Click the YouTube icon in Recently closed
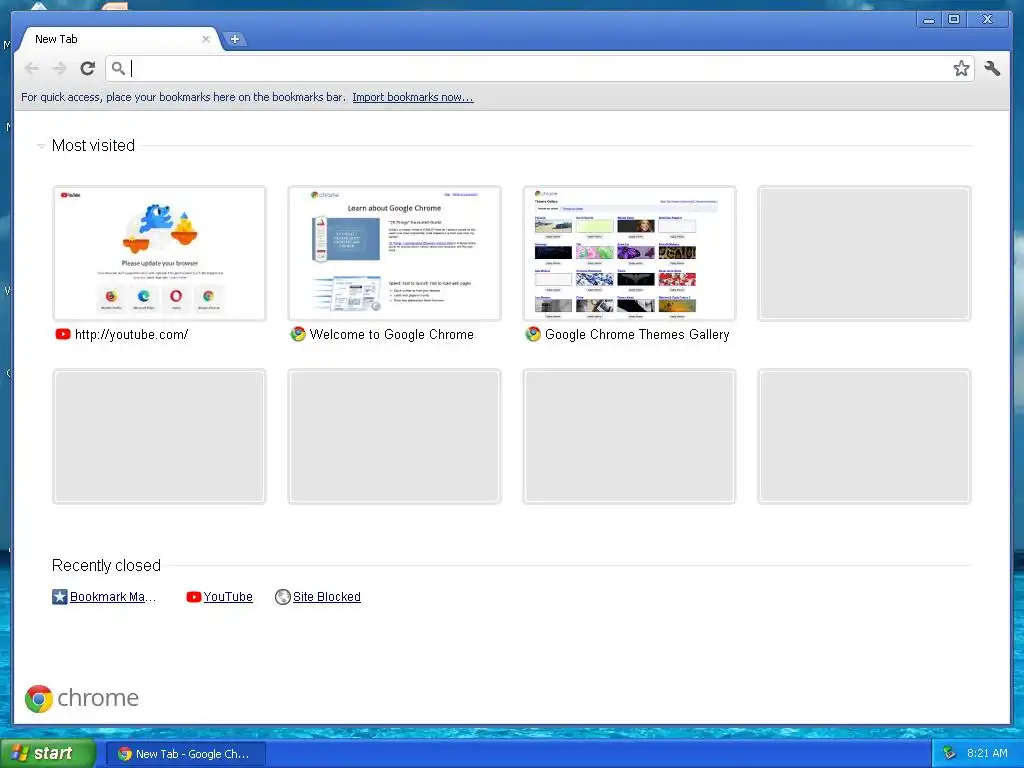 (193, 597)
